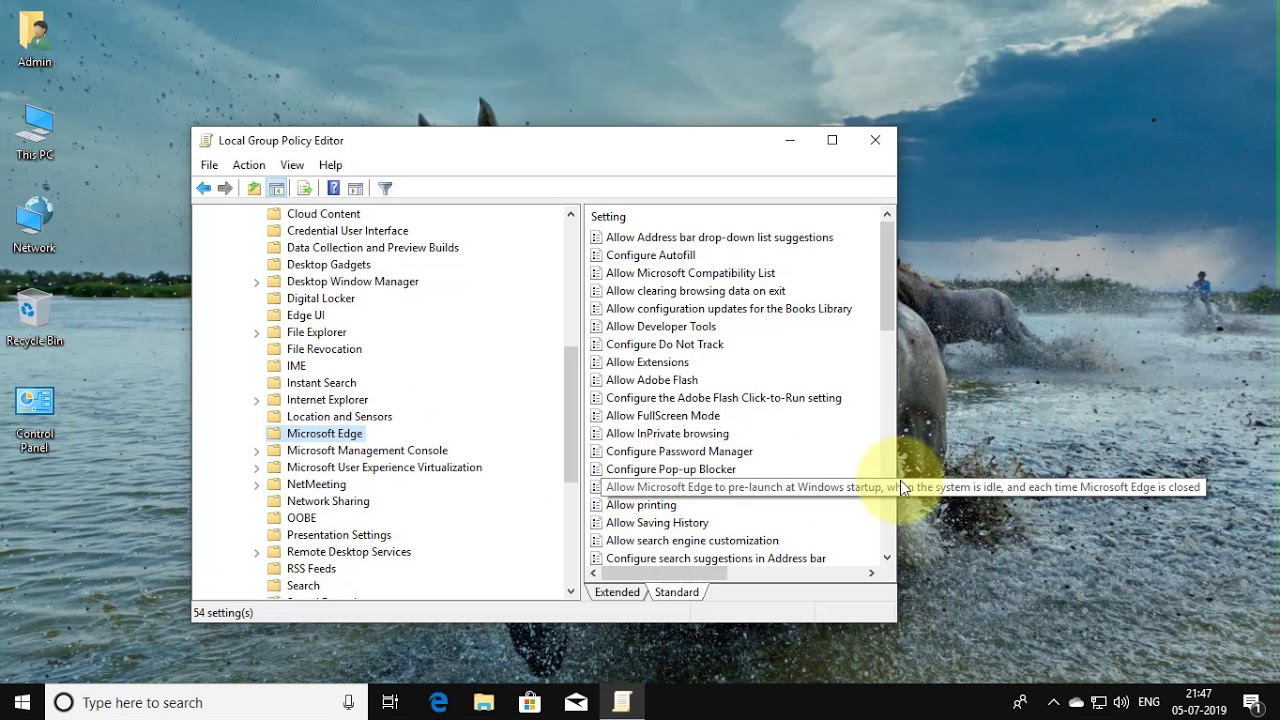Image resolution: width=1280 pixels, height=720 pixels.
Task: Open the View menu
Action: point(292,165)
